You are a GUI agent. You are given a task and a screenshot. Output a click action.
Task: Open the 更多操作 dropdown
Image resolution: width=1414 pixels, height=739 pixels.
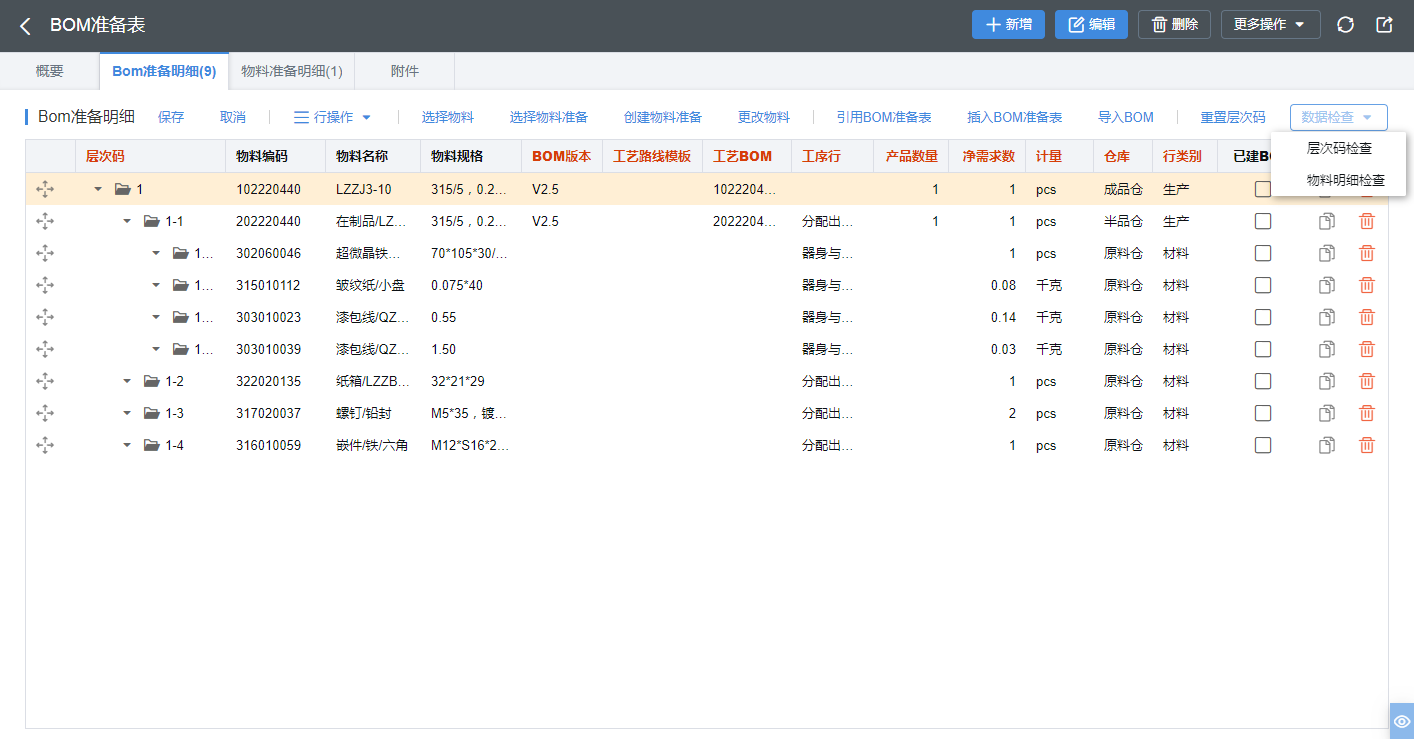tap(1270, 25)
